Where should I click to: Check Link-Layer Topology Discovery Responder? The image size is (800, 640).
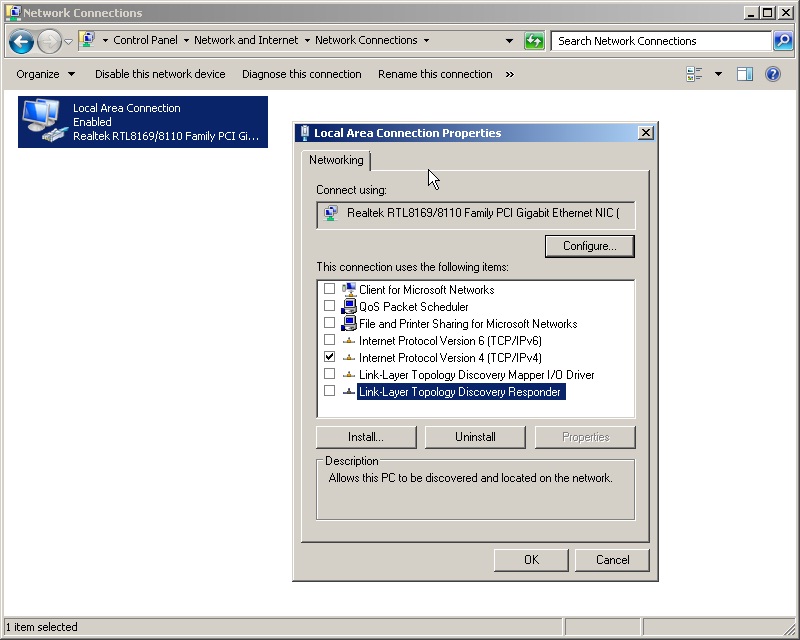(x=330, y=390)
